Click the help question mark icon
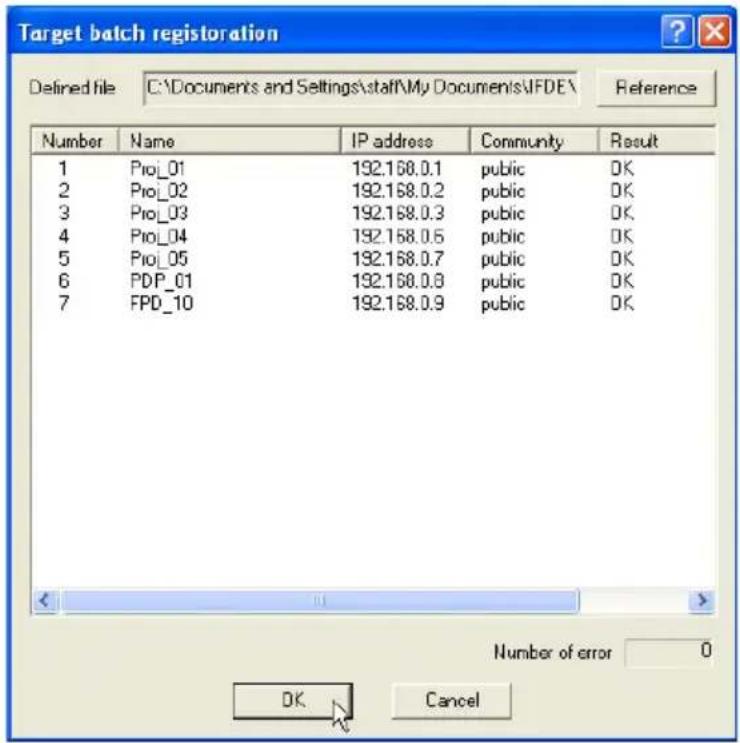 pos(677,31)
